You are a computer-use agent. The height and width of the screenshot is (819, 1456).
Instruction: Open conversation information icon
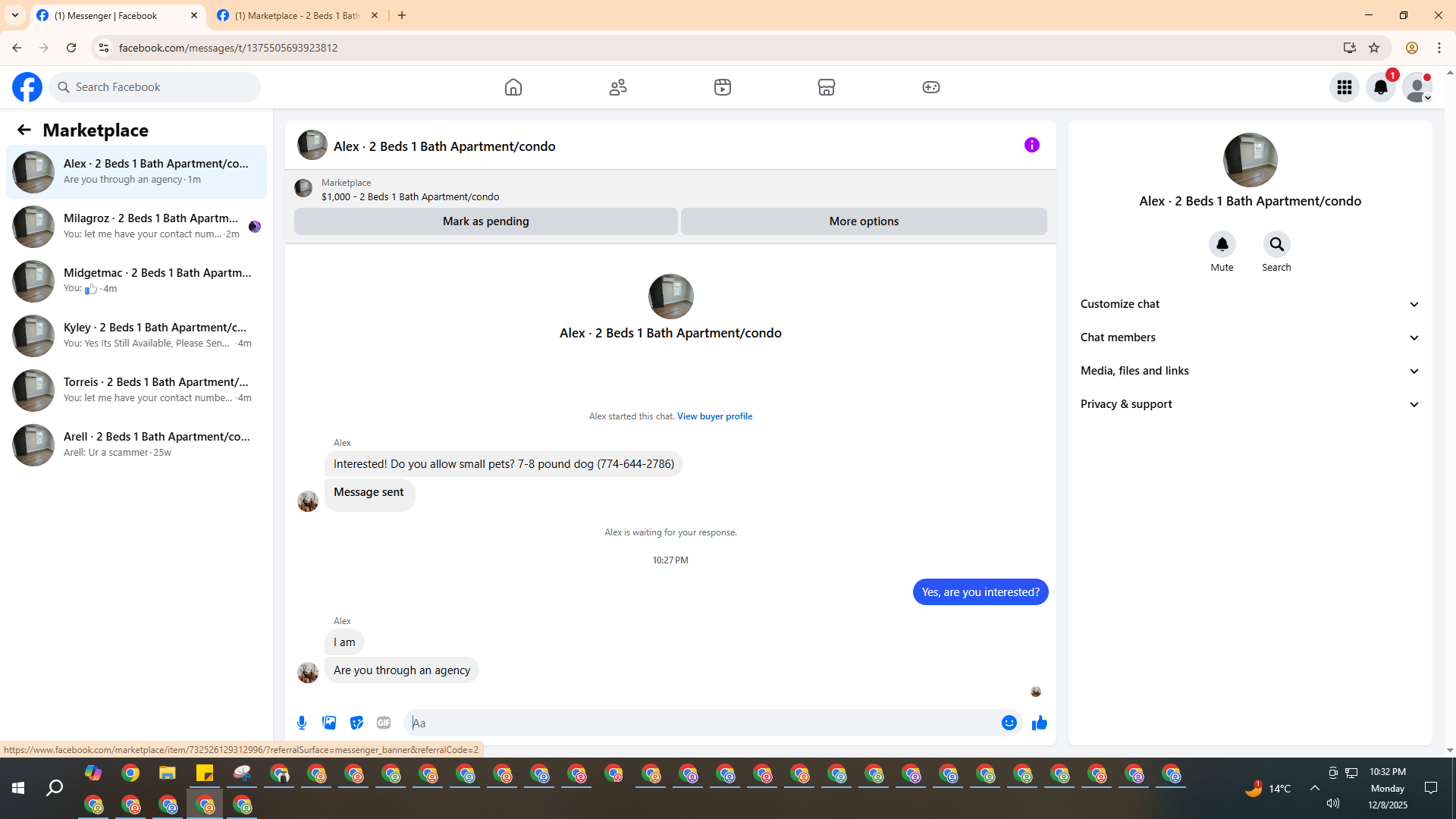click(1032, 145)
